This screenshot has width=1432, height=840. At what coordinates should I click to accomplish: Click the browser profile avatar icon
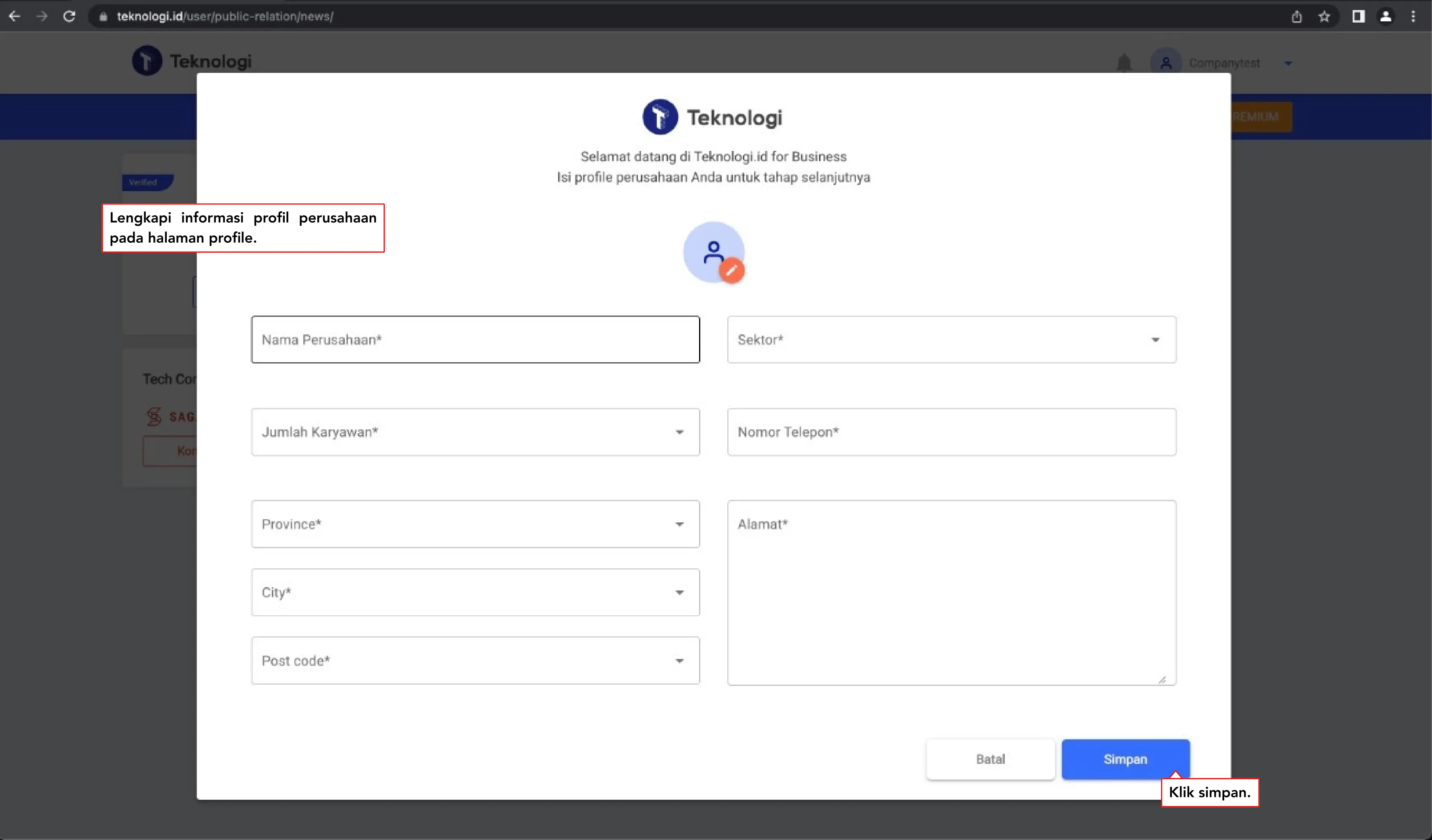point(1385,17)
